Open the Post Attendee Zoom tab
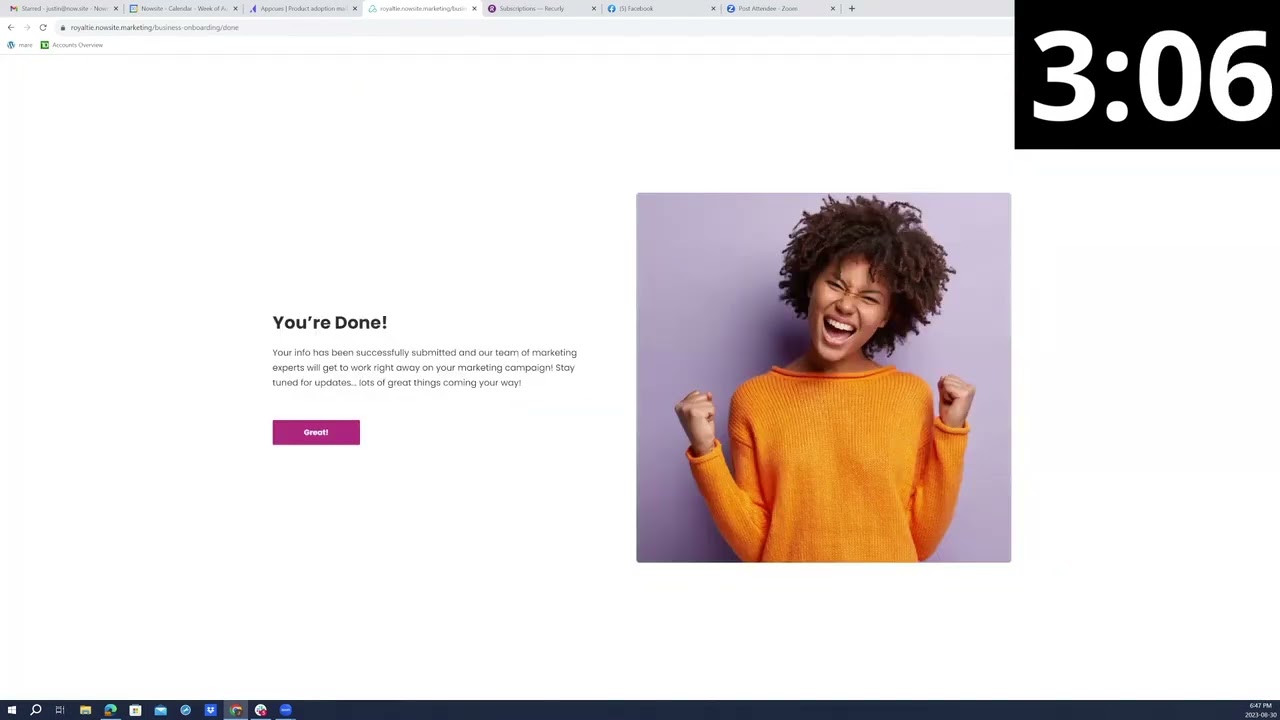The height and width of the screenshot is (720, 1280). (779, 8)
